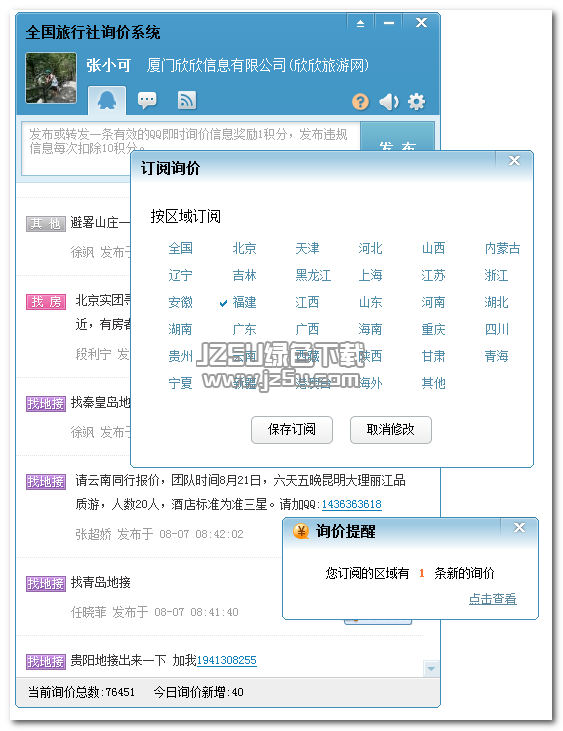Open the QQ penguin inquiry tab
The height and width of the screenshot is (731, 563).
pos(107,100)
